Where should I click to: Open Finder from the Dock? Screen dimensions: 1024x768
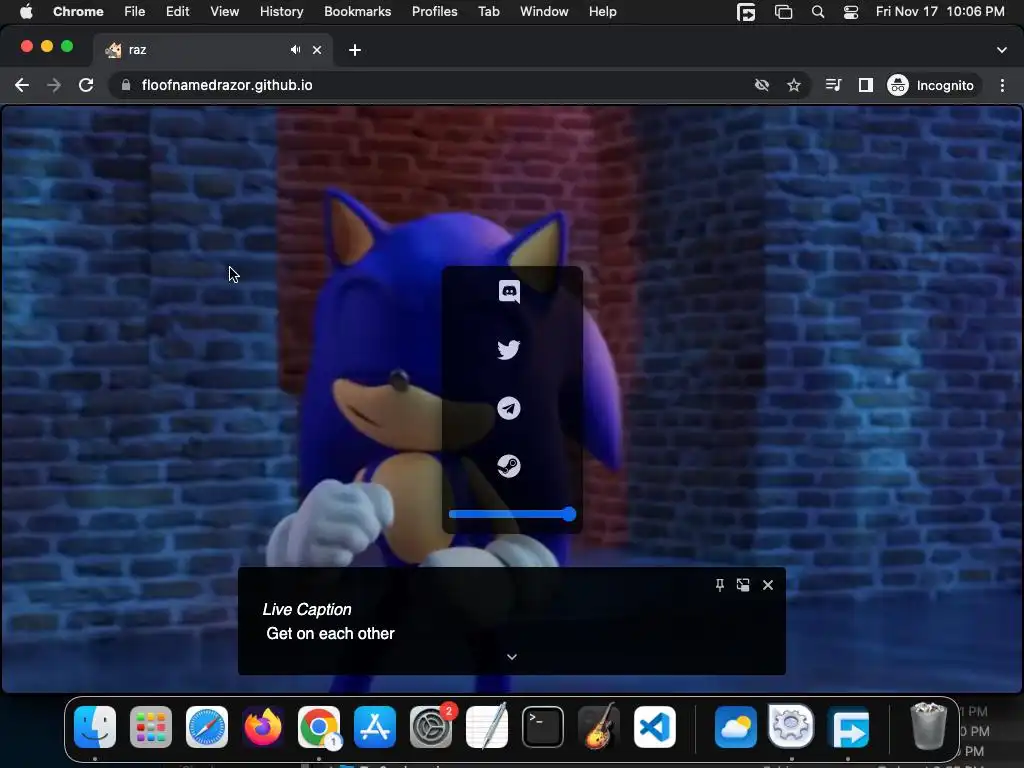(95, 727)
